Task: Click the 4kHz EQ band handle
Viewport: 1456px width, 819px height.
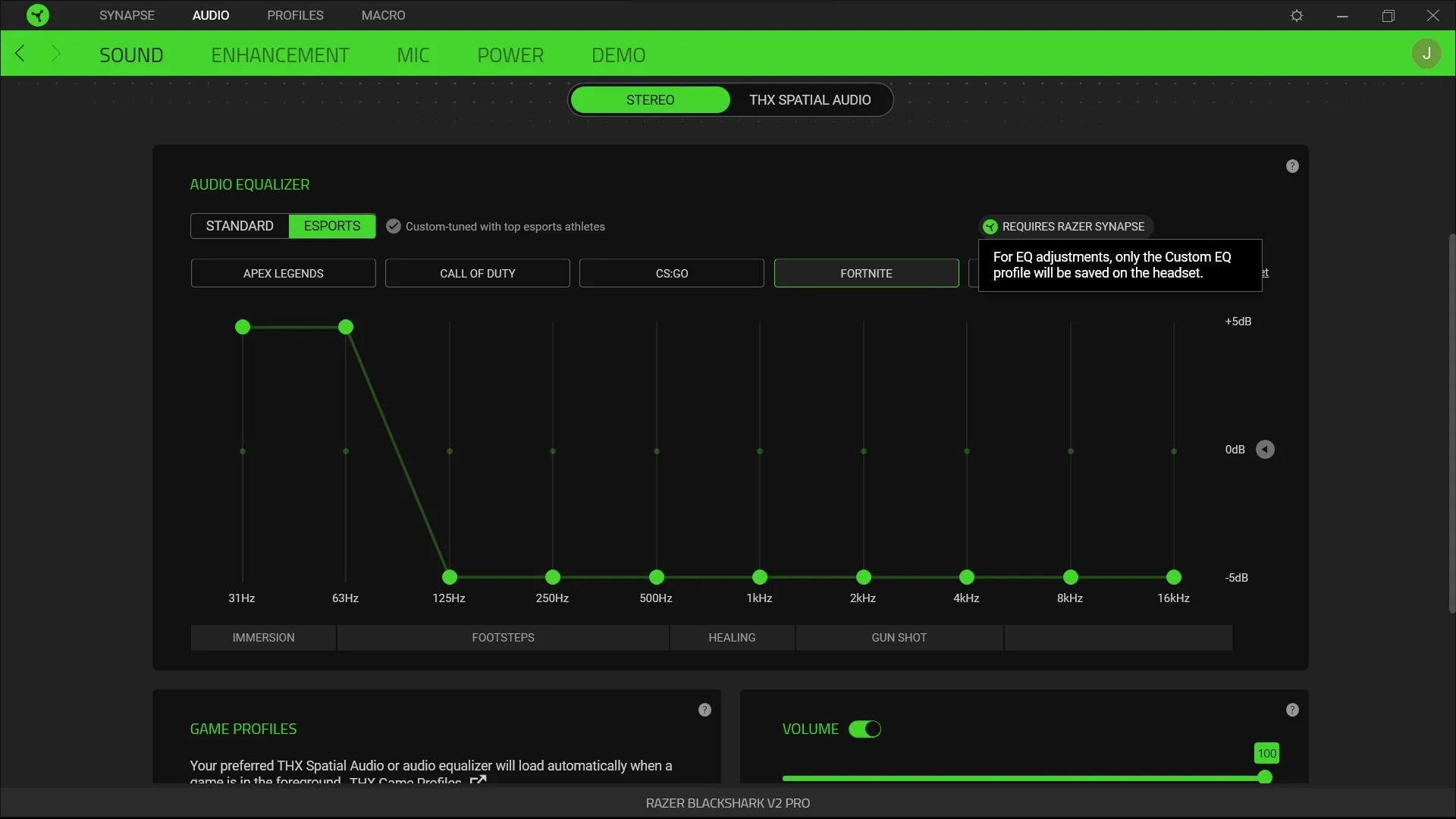Action: pos(967,577)
